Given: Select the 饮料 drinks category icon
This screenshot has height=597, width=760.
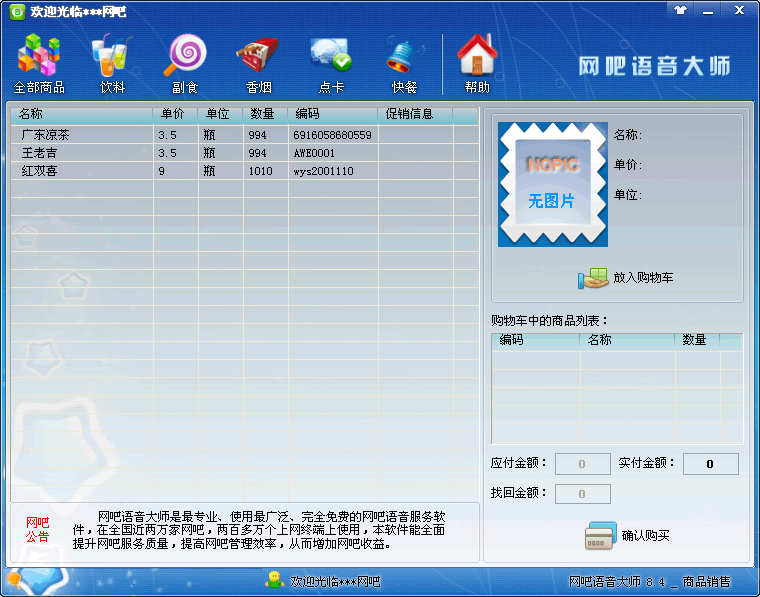Looking at the screenshot, I should tap(111, 63).
